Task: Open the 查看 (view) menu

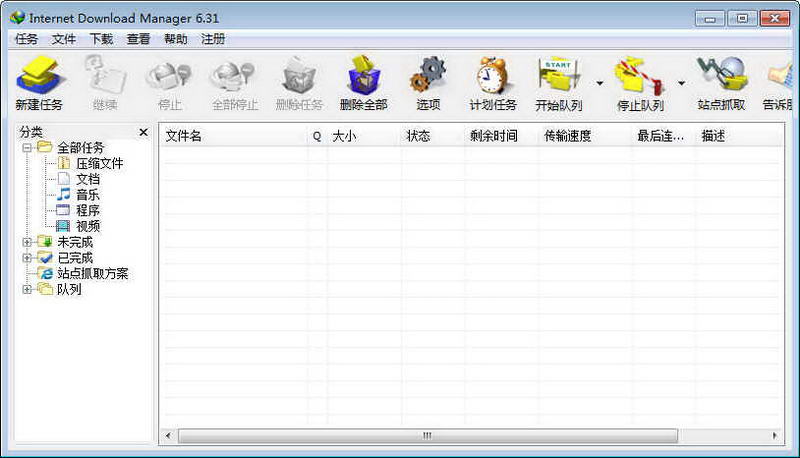Action: coord(138,39)
